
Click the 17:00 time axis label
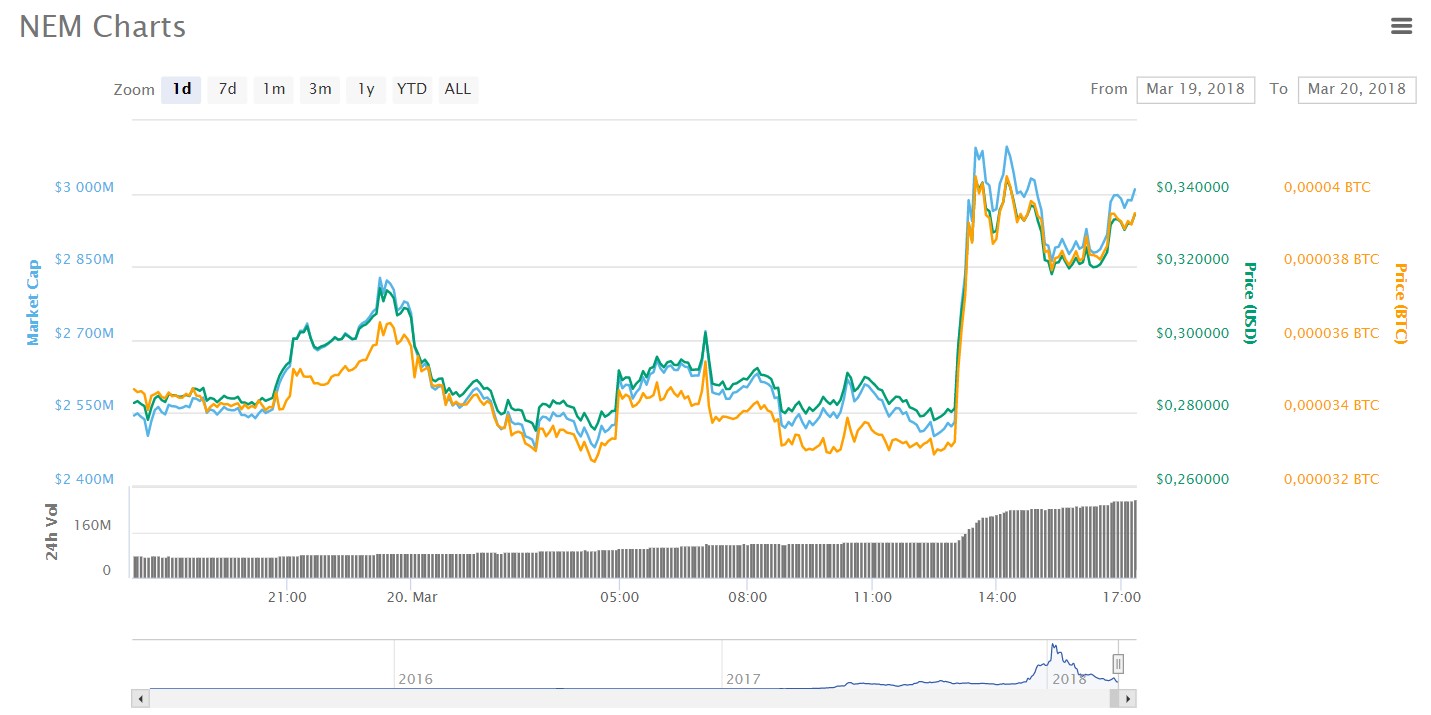pyautogui.click(x=1122, y=597)
